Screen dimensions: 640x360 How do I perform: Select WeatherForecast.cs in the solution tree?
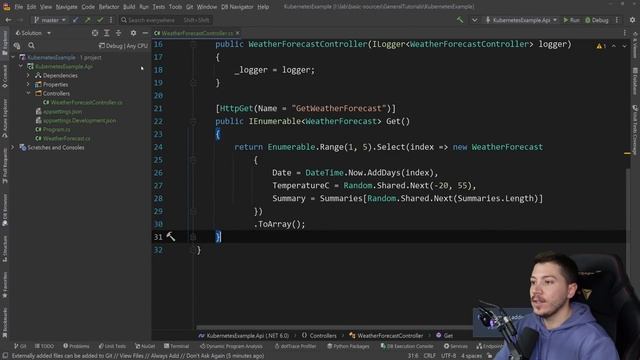[x=67, y=138]
